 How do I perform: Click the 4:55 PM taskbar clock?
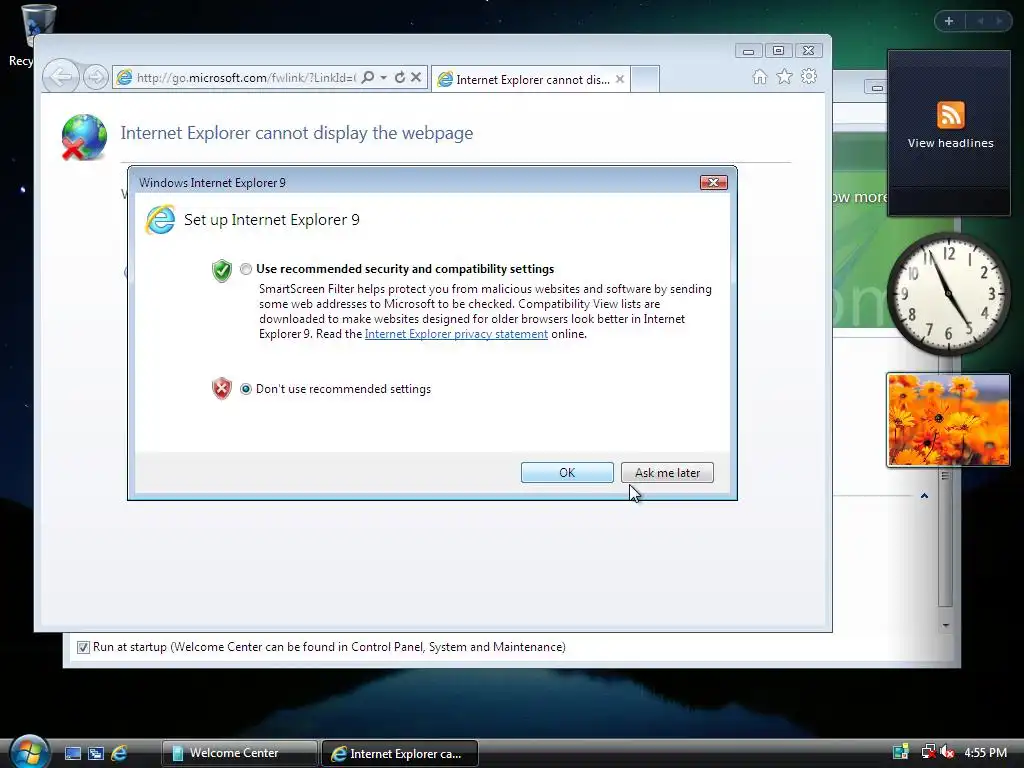(985, 752)
